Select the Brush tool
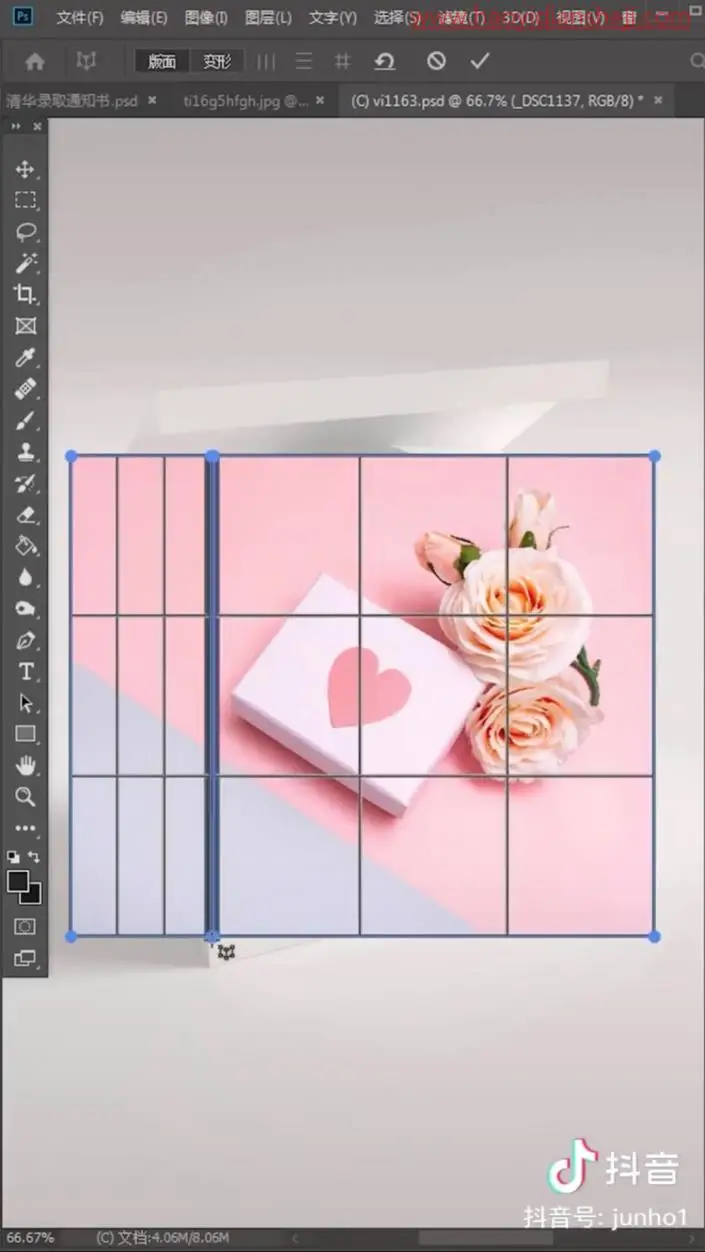The image size is (705, 1252). [25, 420]
